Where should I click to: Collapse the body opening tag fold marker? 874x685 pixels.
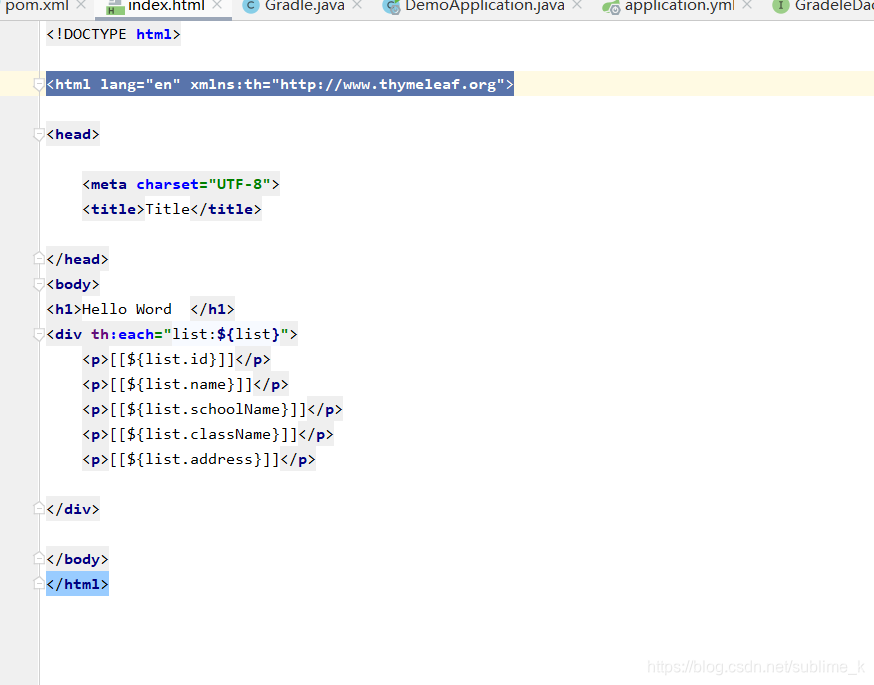[39, 285]
